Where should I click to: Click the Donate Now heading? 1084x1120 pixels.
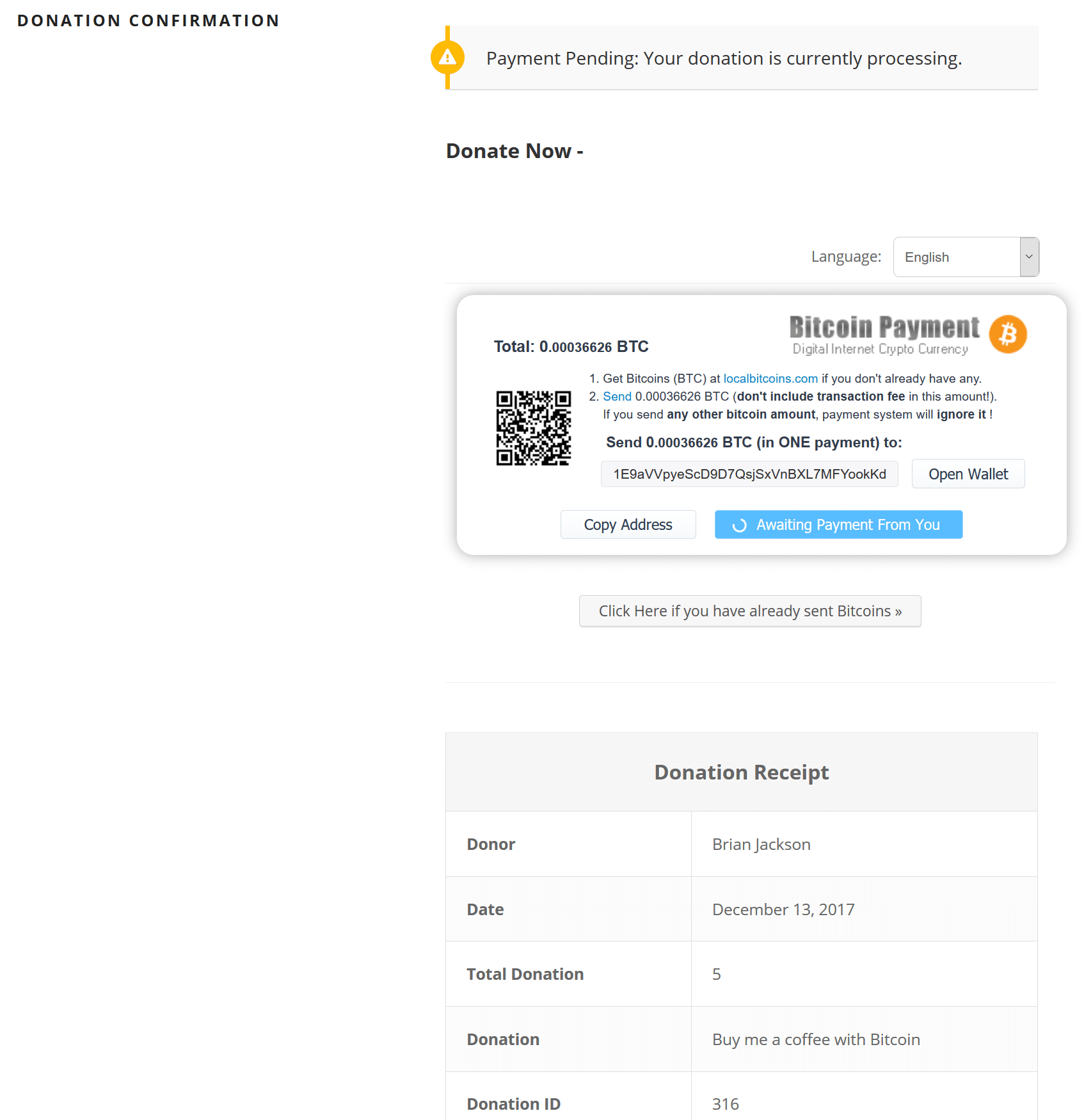tap(514, 151)
